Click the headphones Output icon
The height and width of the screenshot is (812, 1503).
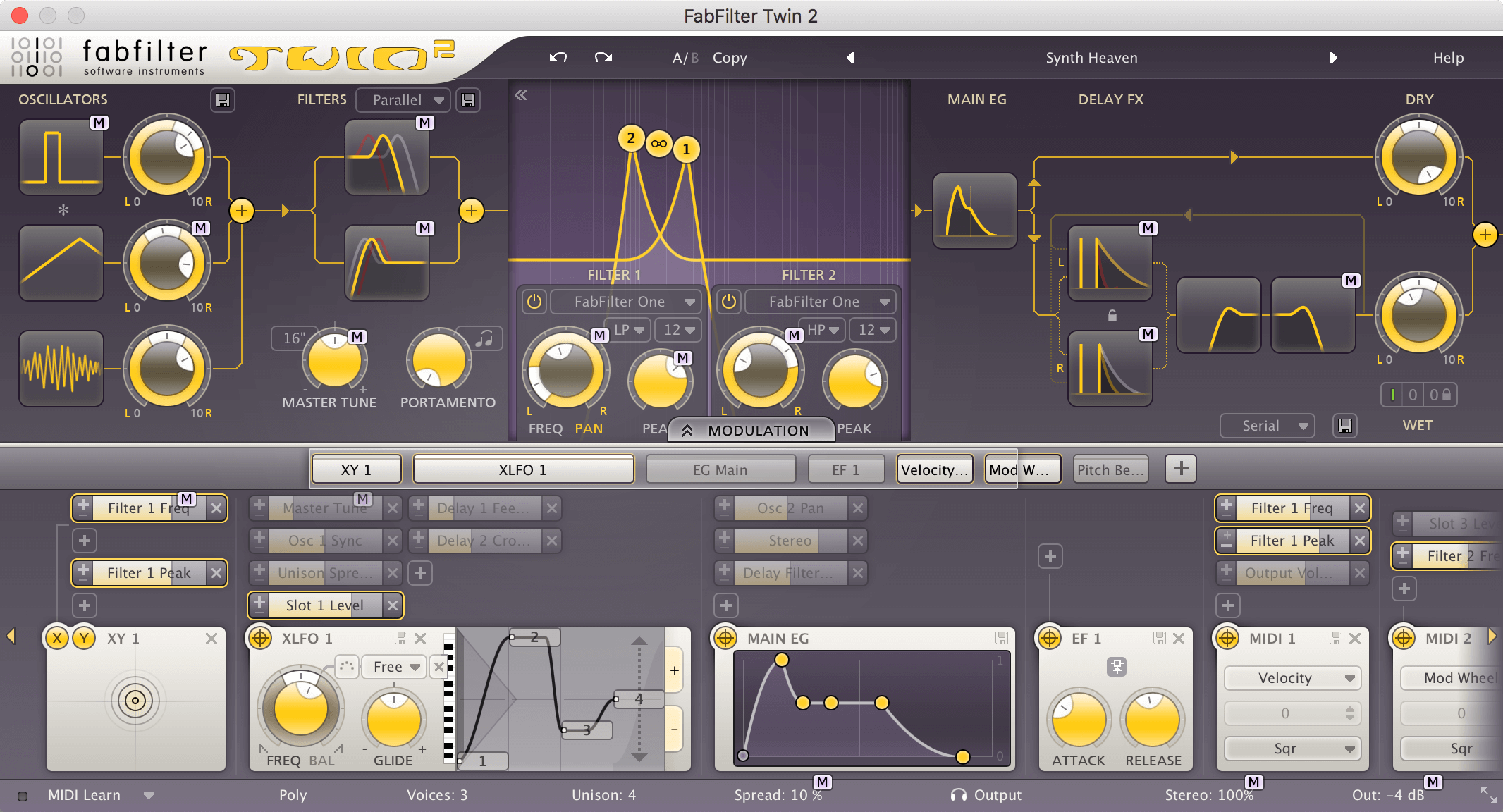tap(958, 795)
